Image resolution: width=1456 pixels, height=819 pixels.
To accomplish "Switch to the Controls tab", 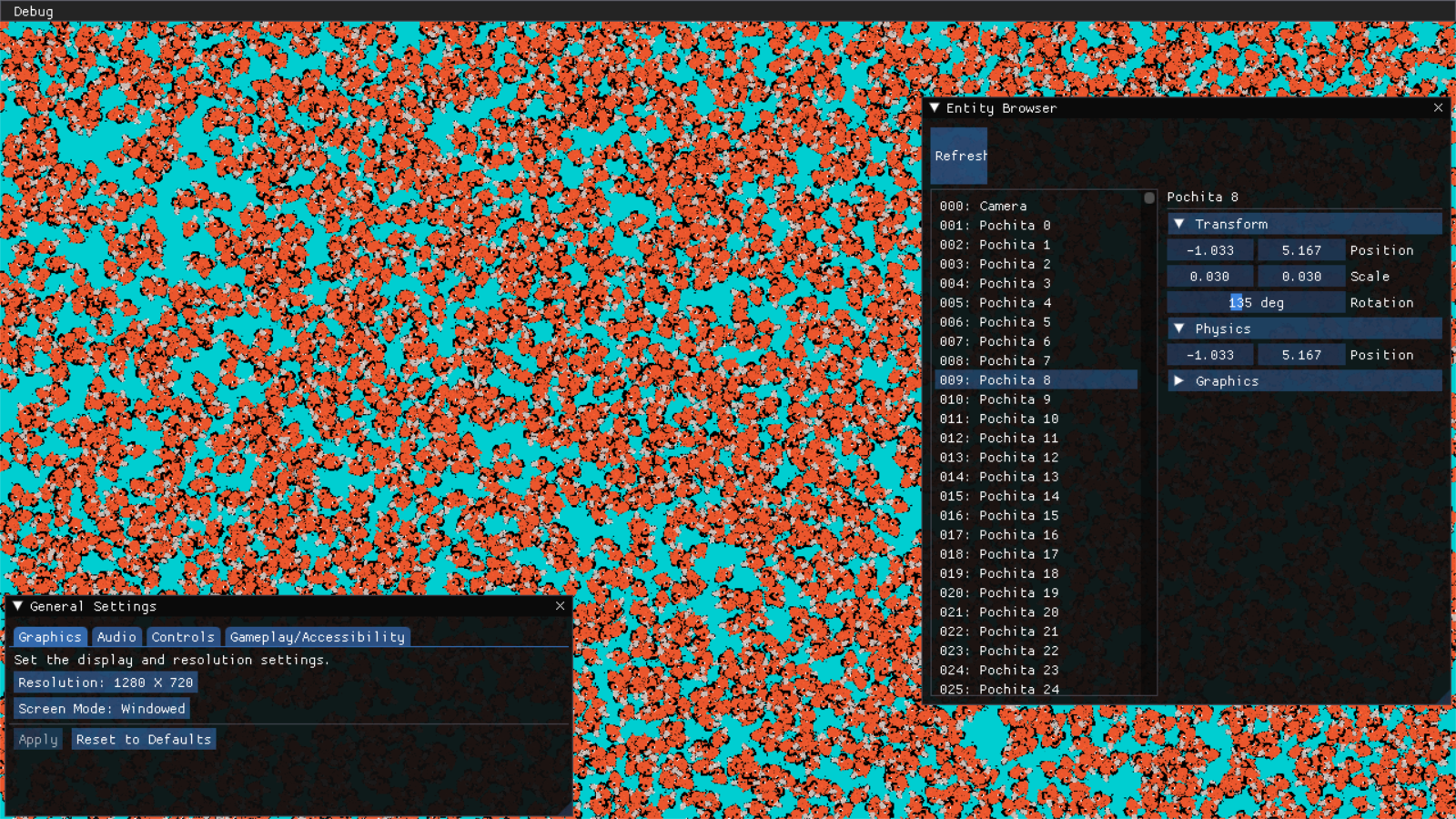I will click(x=183, y=637).
